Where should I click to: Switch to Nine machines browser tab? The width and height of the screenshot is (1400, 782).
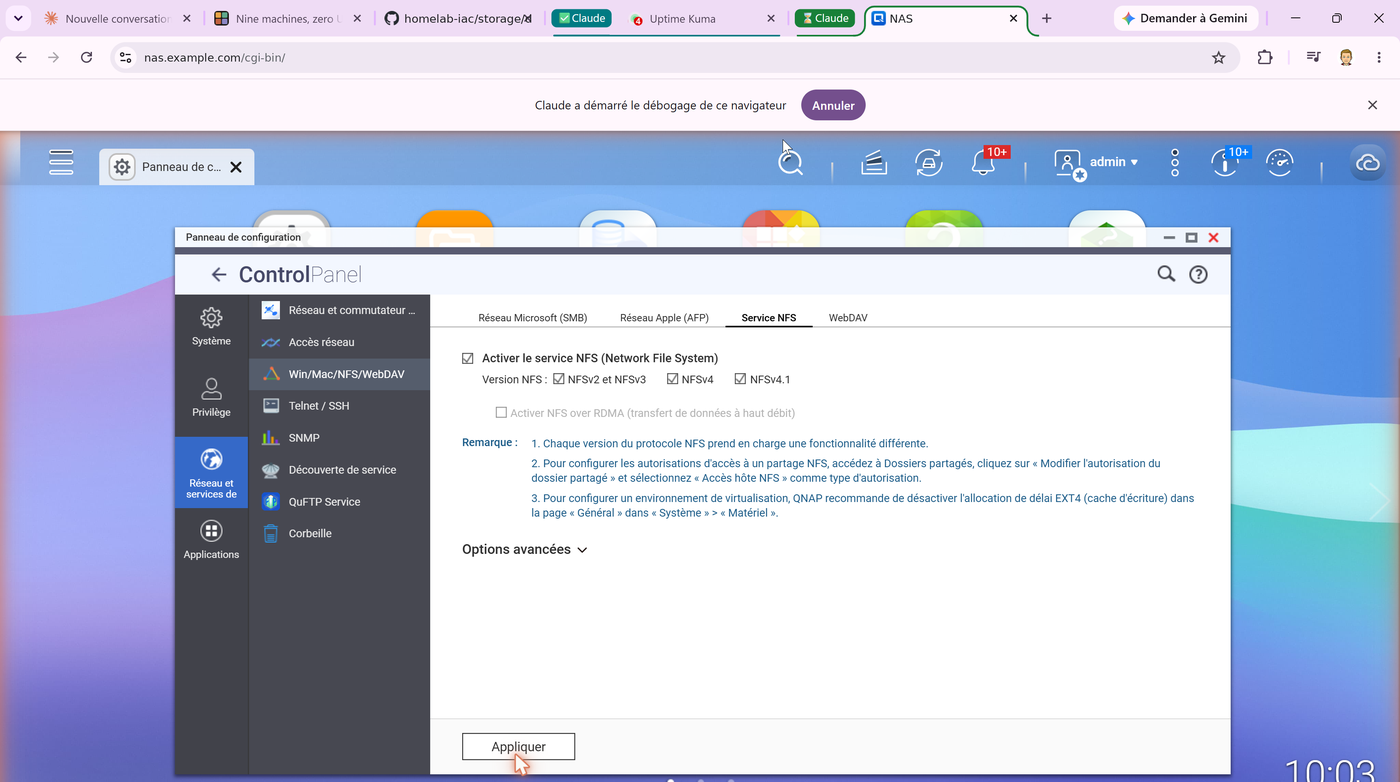(x=289, y=18)
